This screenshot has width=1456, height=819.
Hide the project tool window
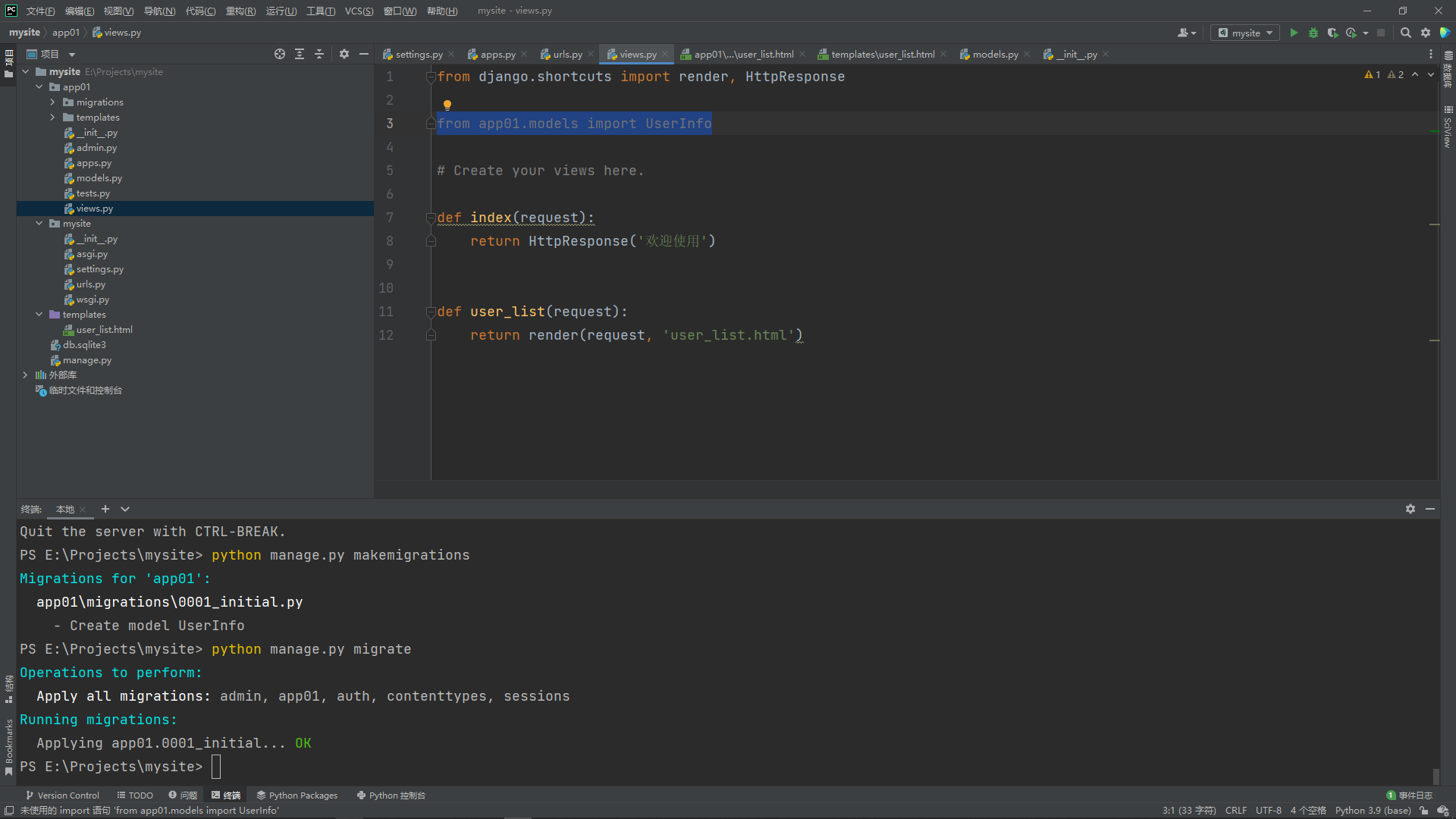pyautogui.click(x=364, y=54)
